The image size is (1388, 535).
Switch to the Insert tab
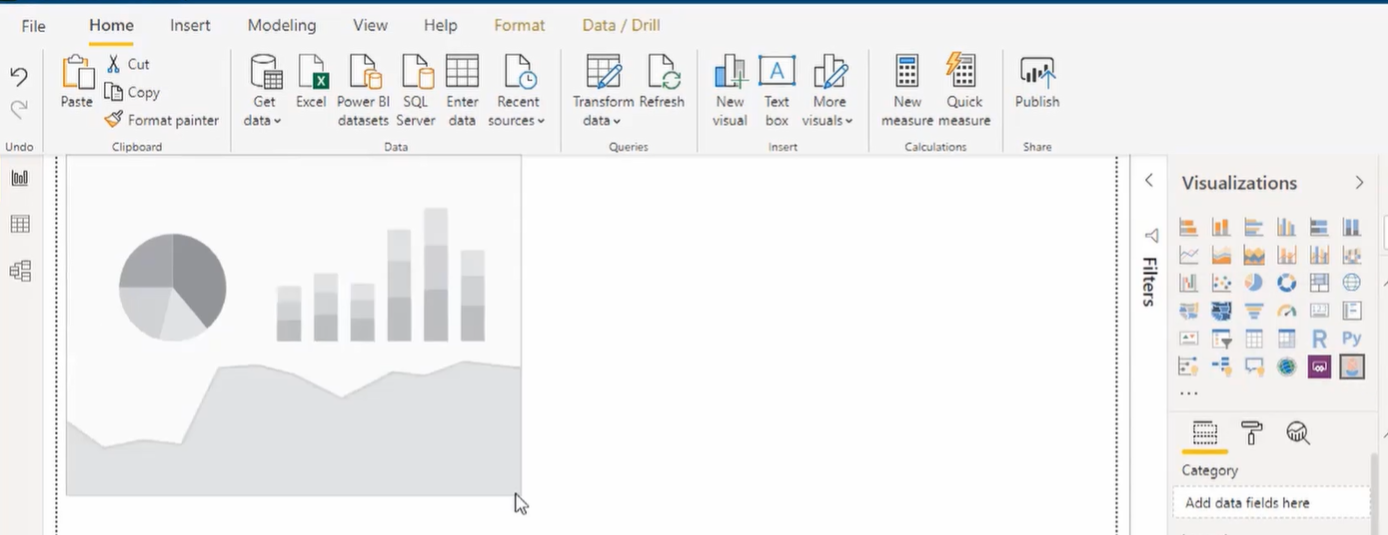point(190,25)
